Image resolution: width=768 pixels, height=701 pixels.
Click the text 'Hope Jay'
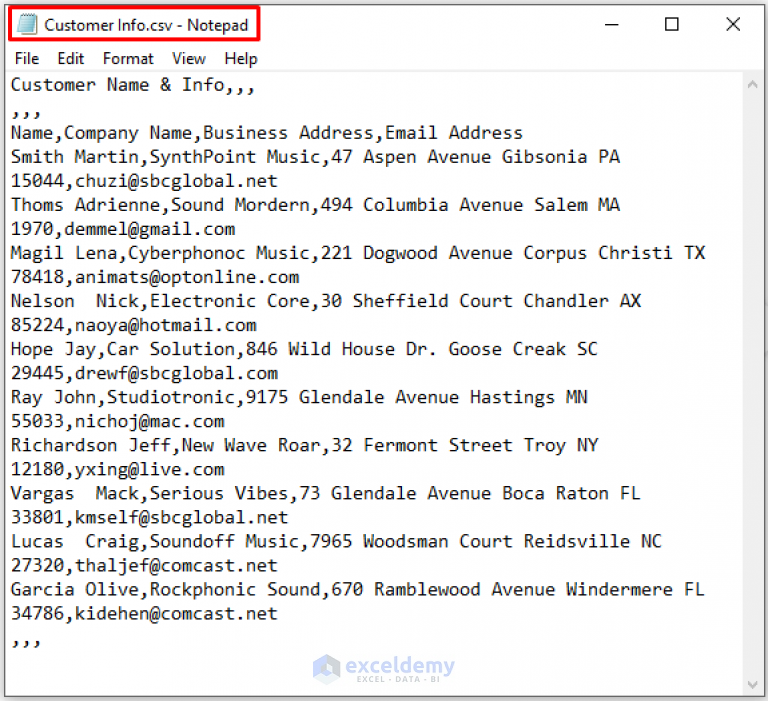click(x=53, y=349)
